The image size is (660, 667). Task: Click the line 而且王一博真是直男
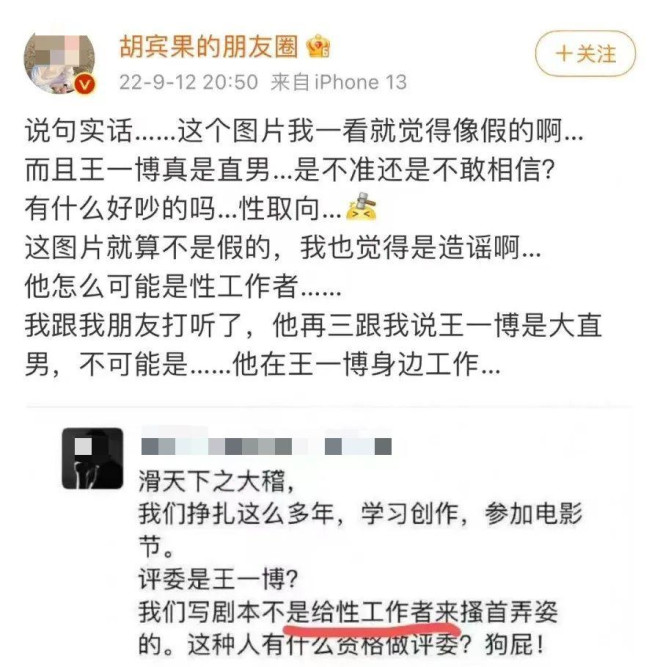pos(290,169)
